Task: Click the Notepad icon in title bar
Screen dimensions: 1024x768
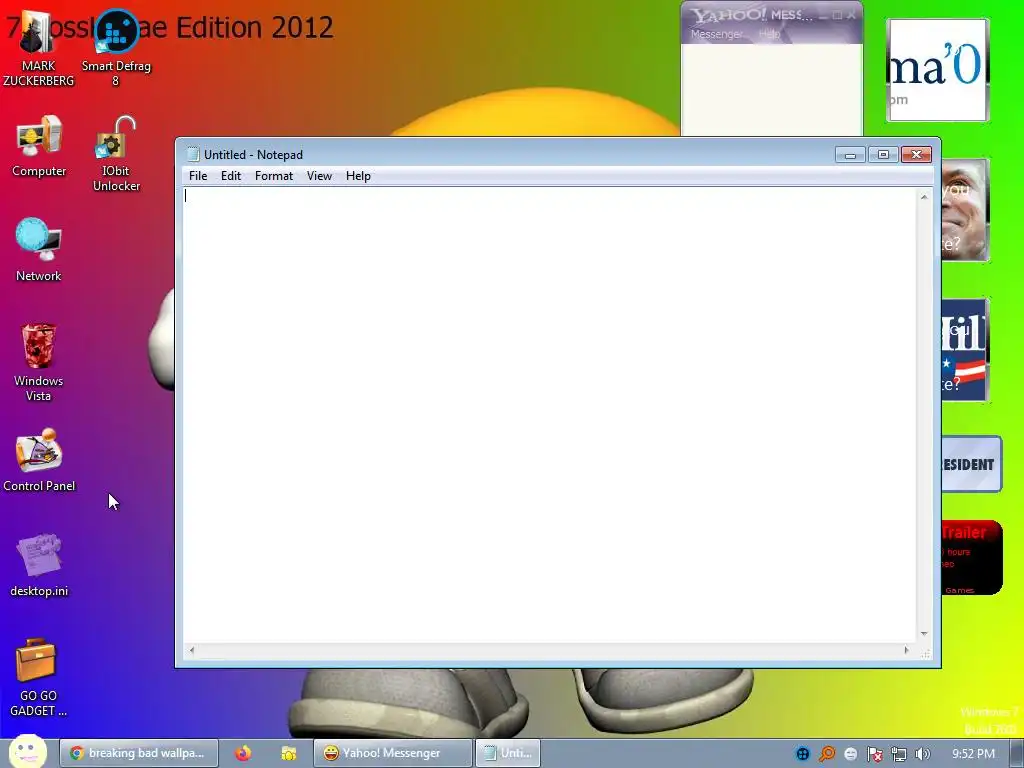Action: pyautogui.click(x=193, y=154)
